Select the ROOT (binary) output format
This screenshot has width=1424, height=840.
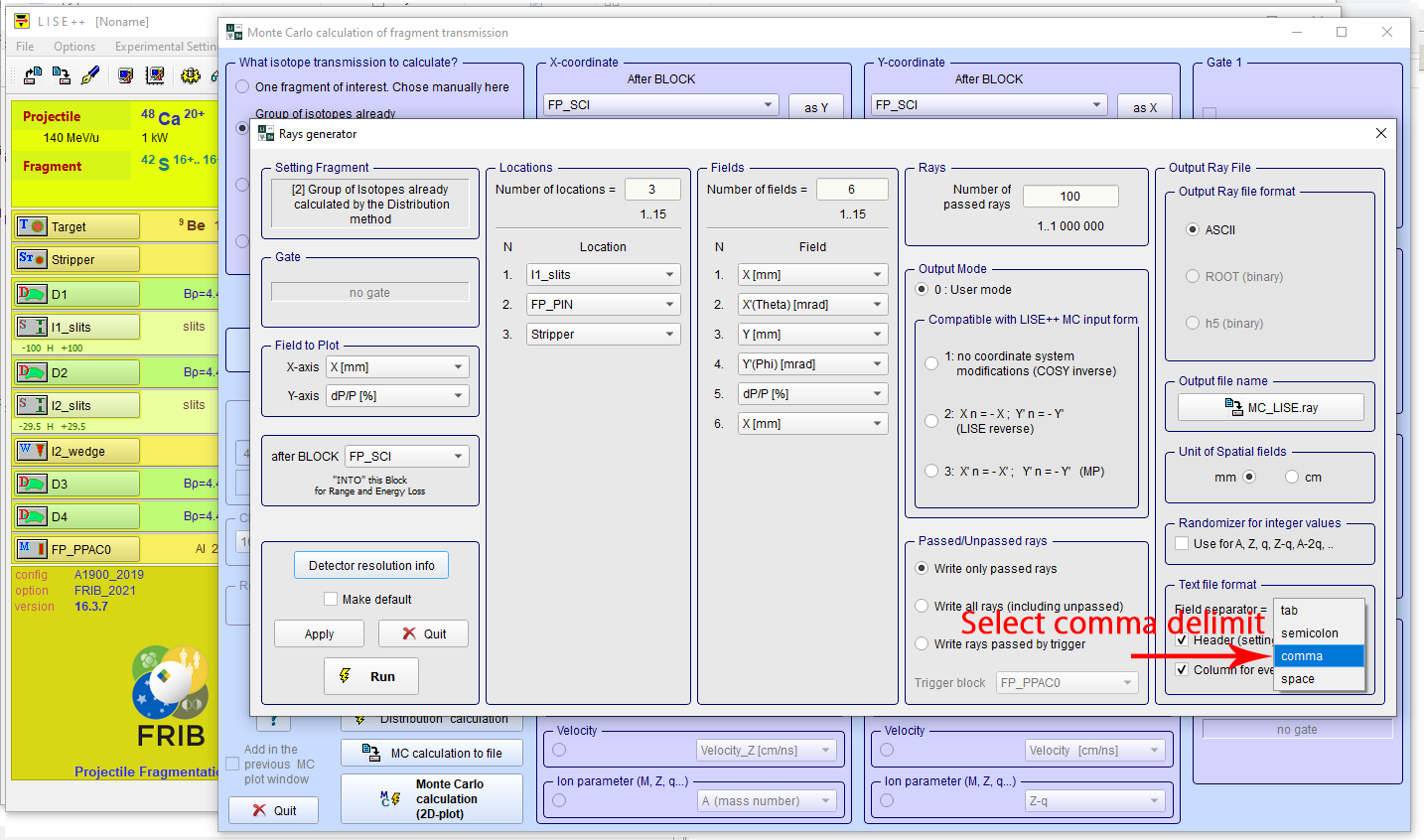pyautogui.click(x=1193, y=277)
